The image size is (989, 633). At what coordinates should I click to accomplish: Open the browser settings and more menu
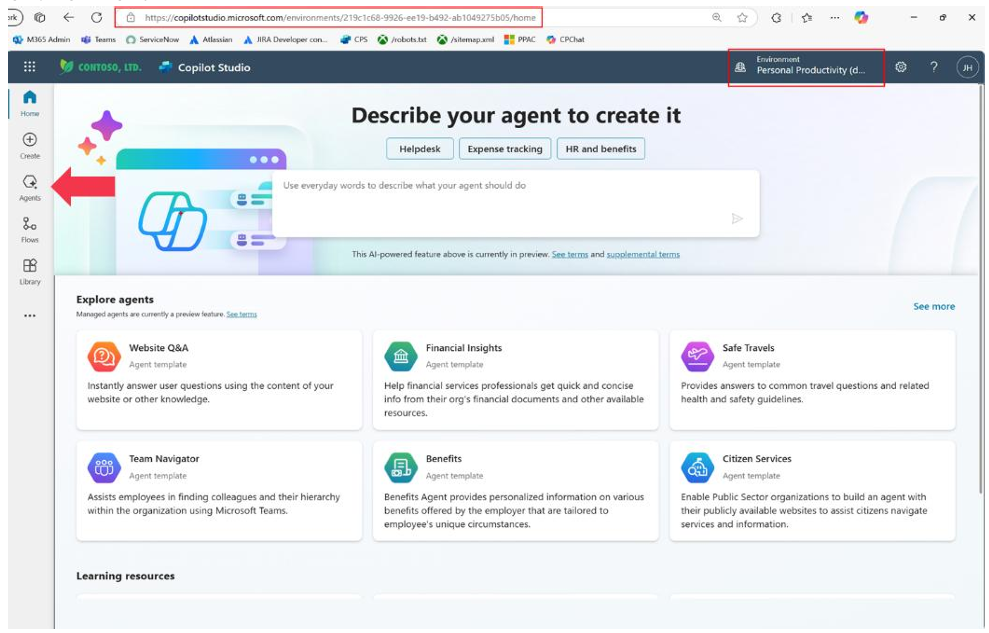point(834,18)
